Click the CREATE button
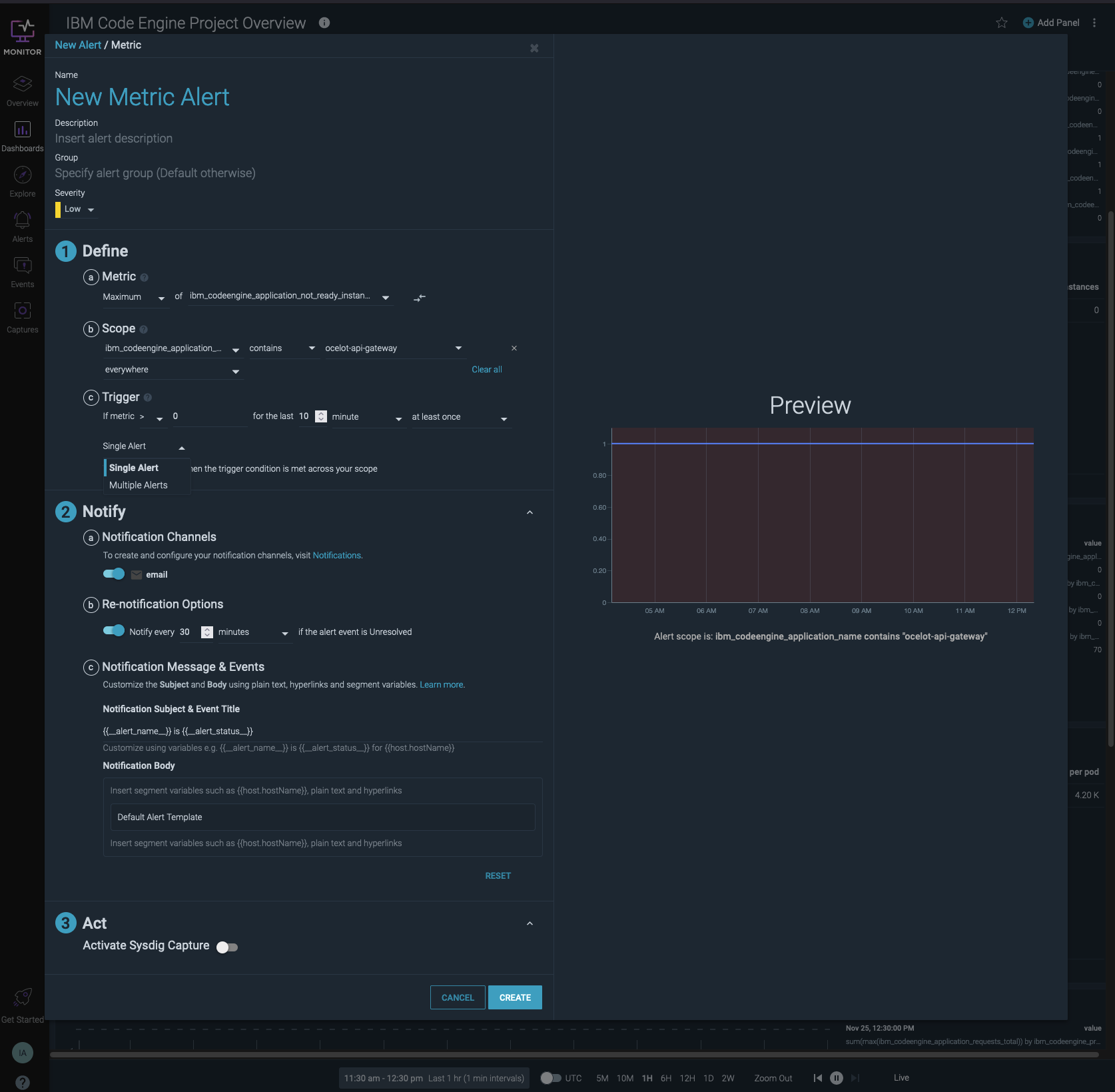1115x1092 pixels. click(x=515, y=997)
